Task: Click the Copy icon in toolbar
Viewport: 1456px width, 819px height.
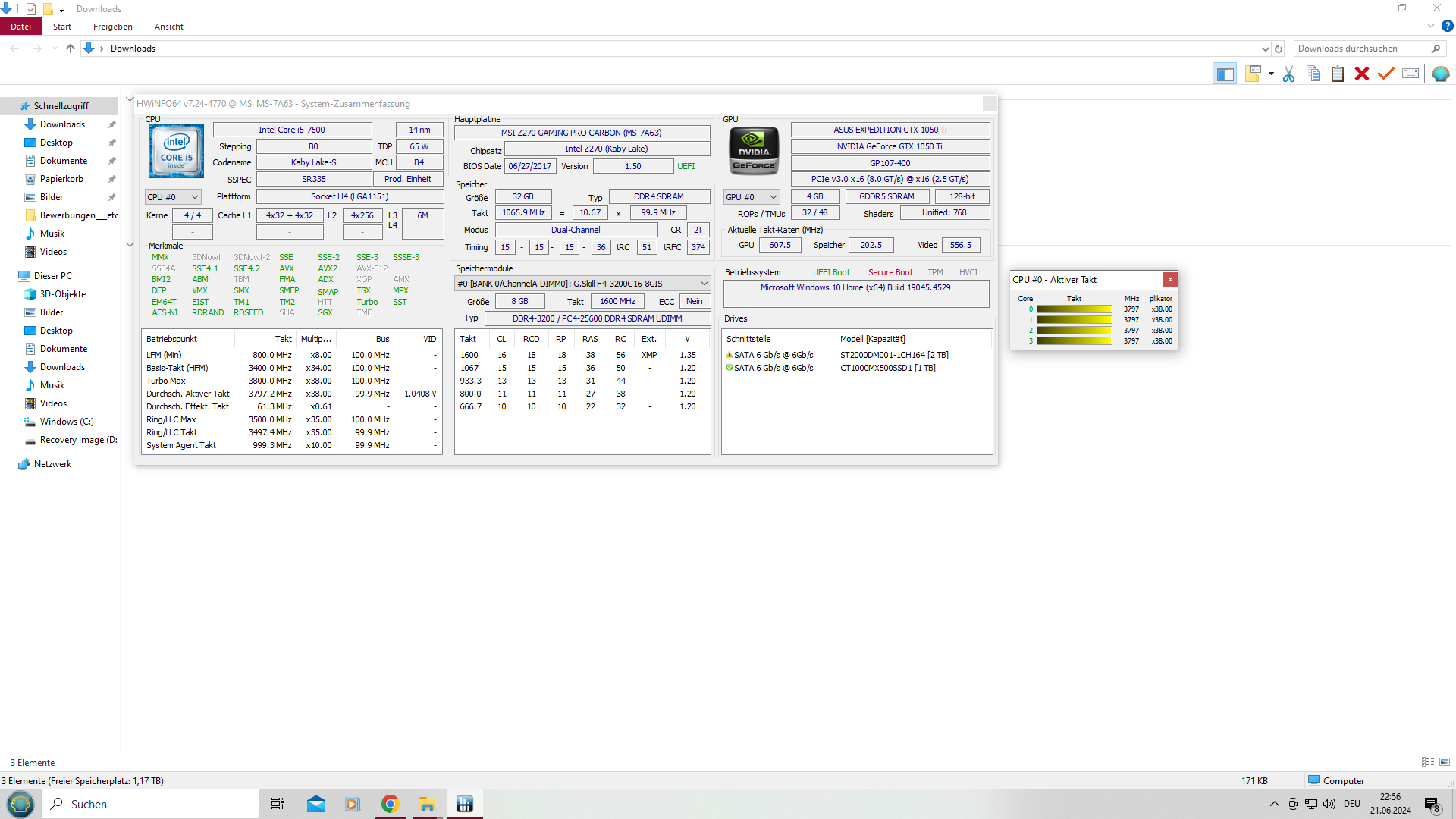Action: (x=1313, y=74)
